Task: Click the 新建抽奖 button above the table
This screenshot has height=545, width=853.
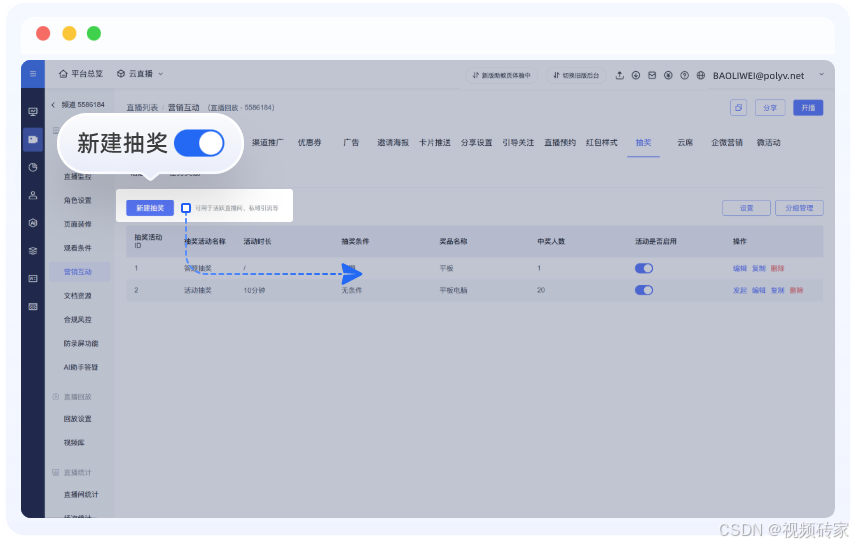Action: point(150,208)
